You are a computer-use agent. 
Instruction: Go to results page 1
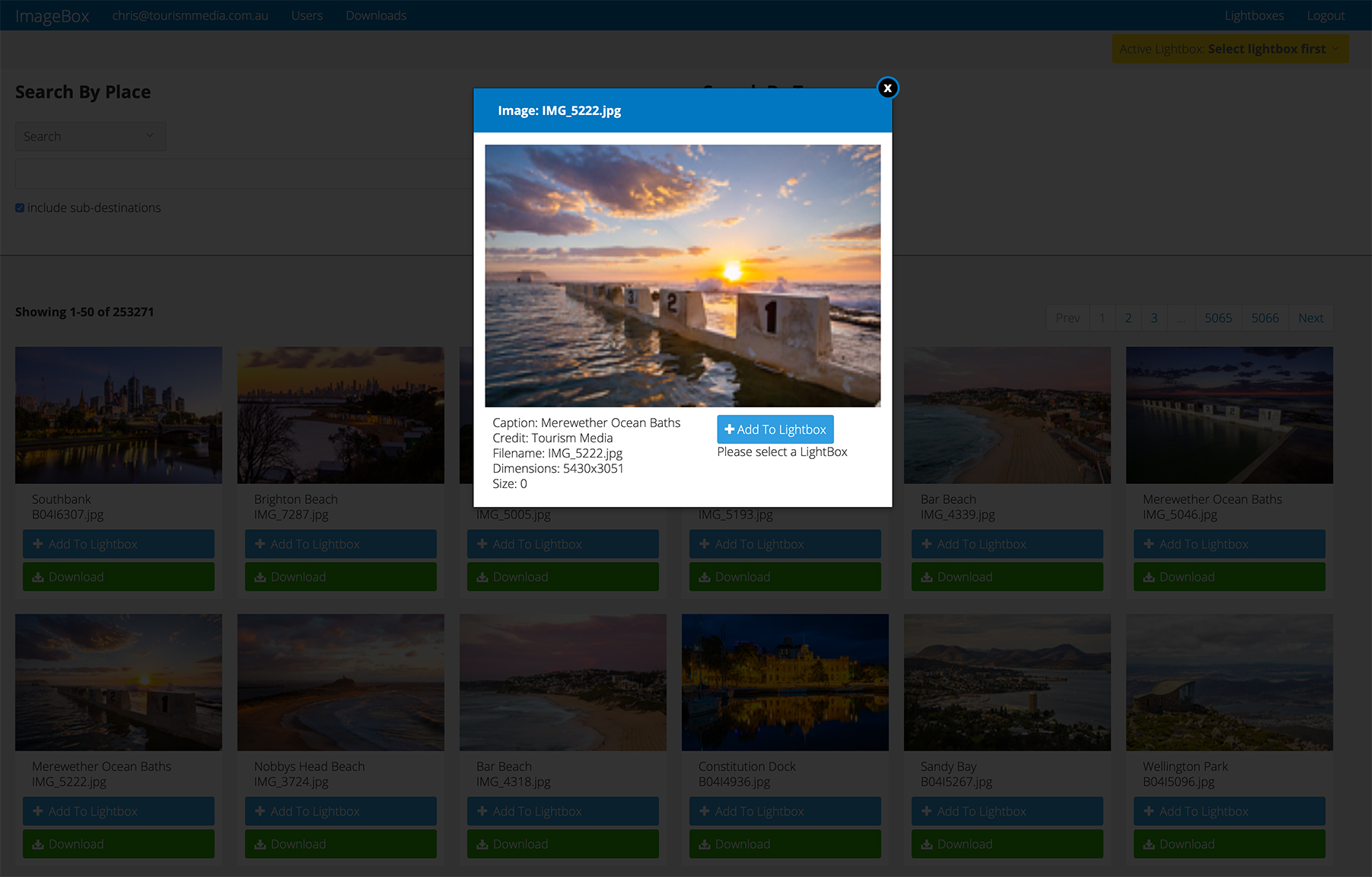1102,318
